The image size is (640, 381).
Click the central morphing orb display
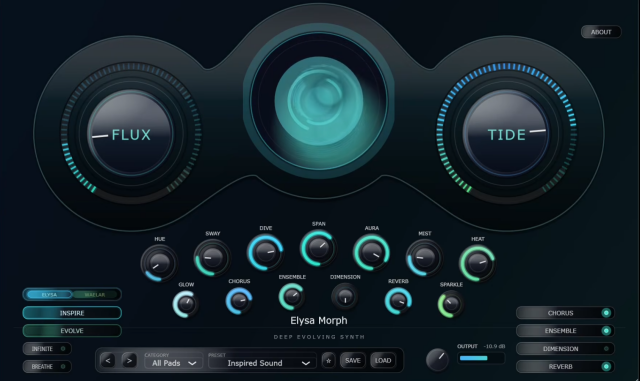[319, 101]
